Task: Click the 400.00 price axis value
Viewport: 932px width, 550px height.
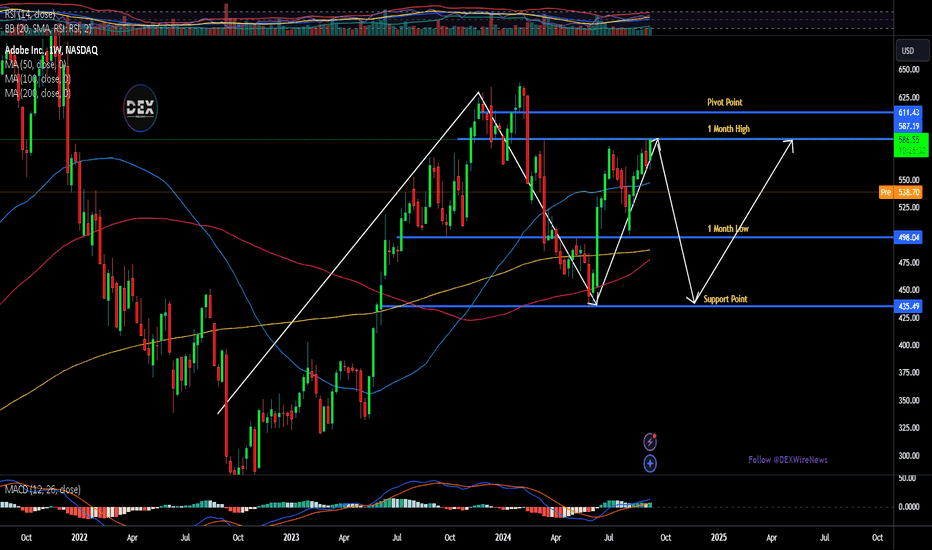Action: click(x=909, y=345)
